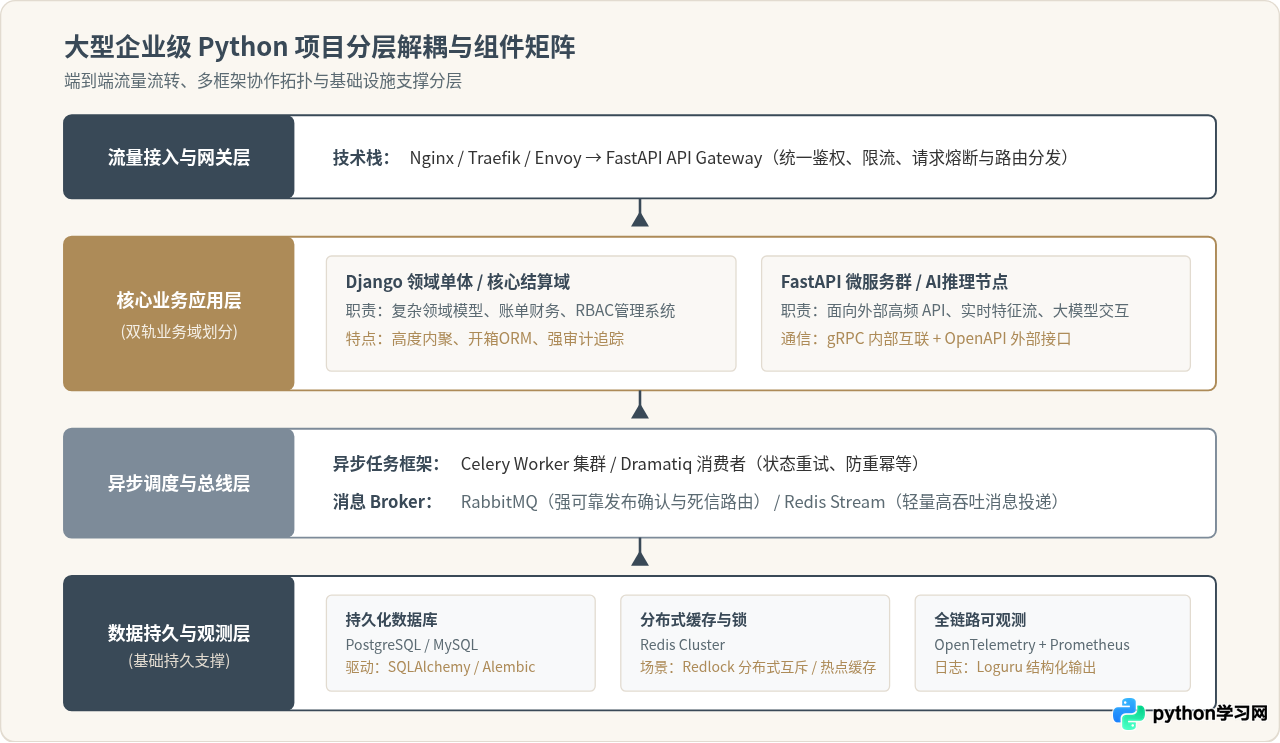Viewport: 1280px width, 743px height.
Task: Open the Django 领域单体 / 核心结算域 card title
Action: tap(458, 282)
